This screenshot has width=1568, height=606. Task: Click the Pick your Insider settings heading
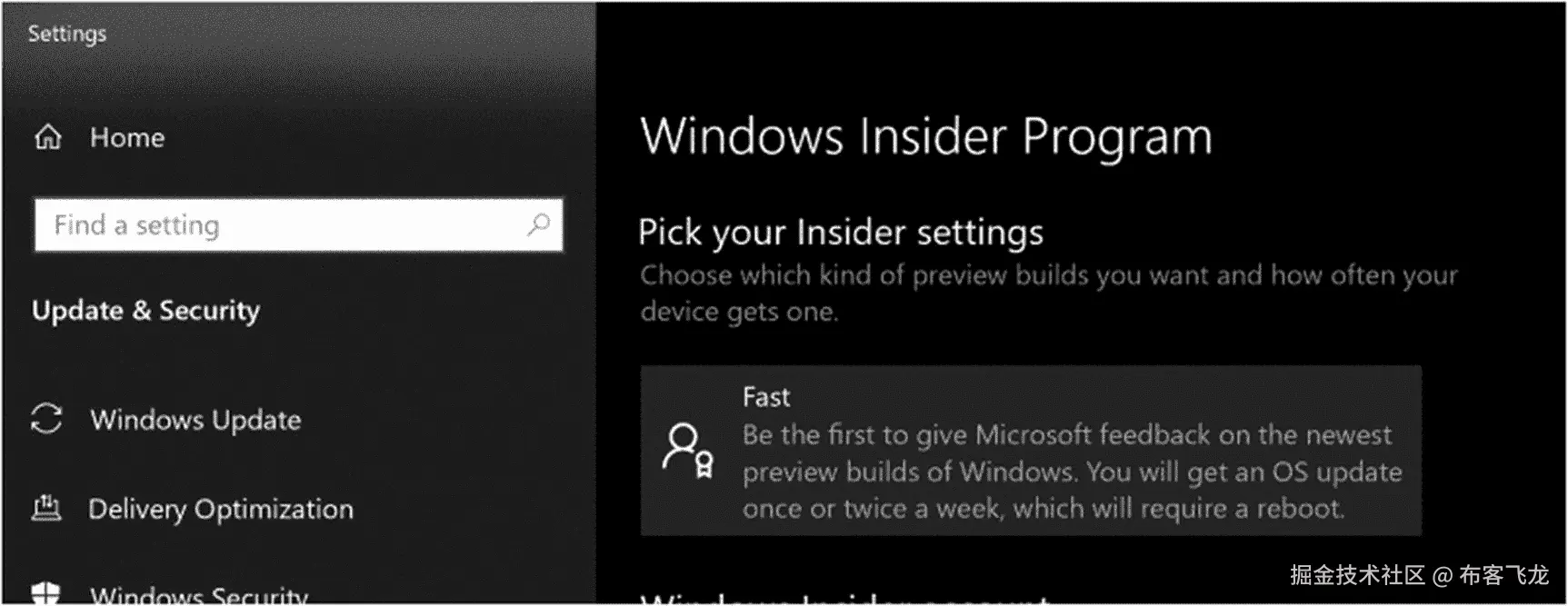click(x=840, y=233)
